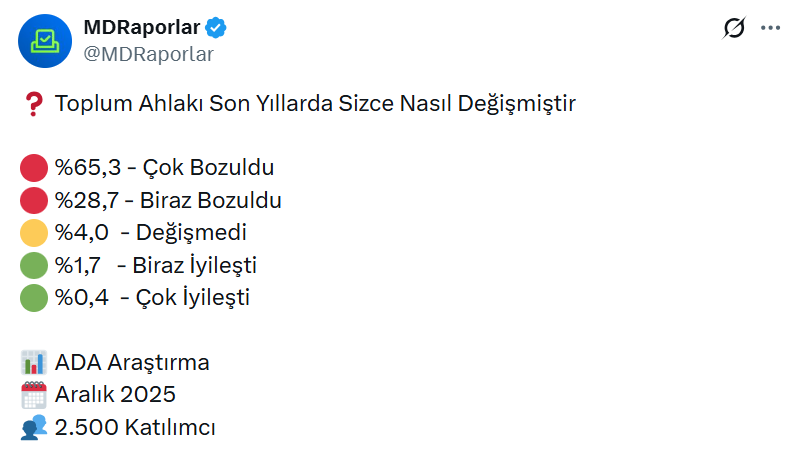Open the MDRaporlar display name link

click(142, 28)
